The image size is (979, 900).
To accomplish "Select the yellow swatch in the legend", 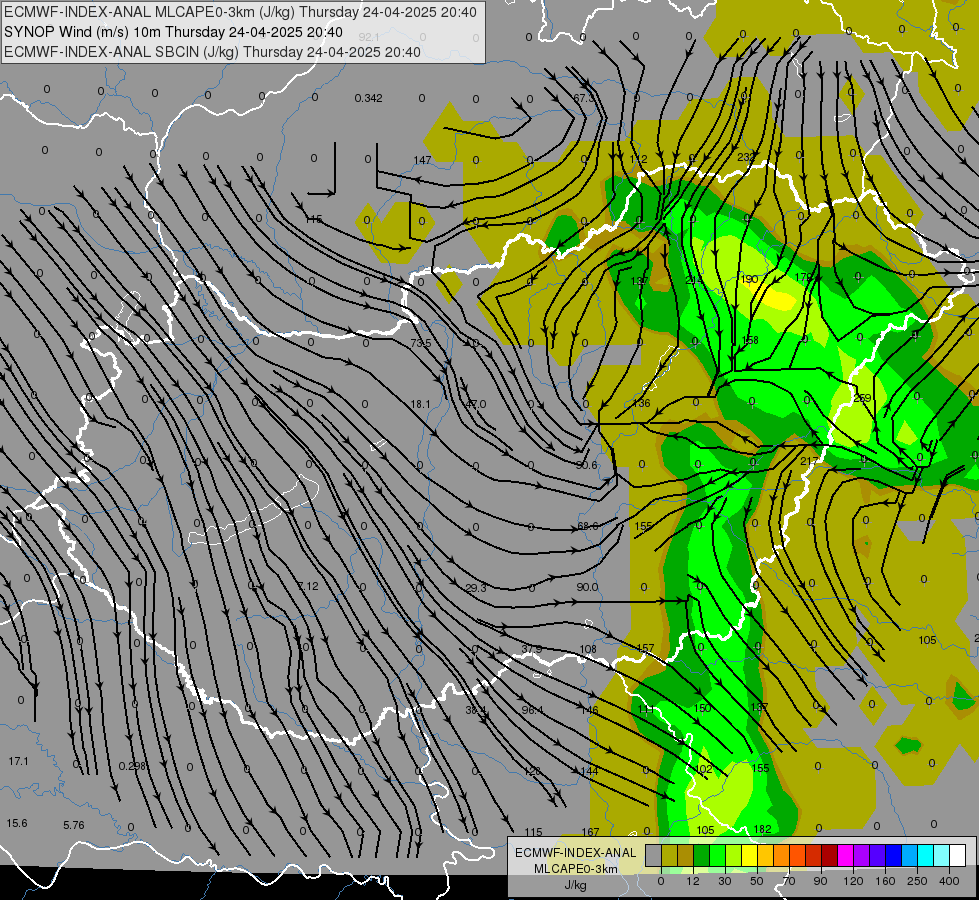I will coord(749,856).
